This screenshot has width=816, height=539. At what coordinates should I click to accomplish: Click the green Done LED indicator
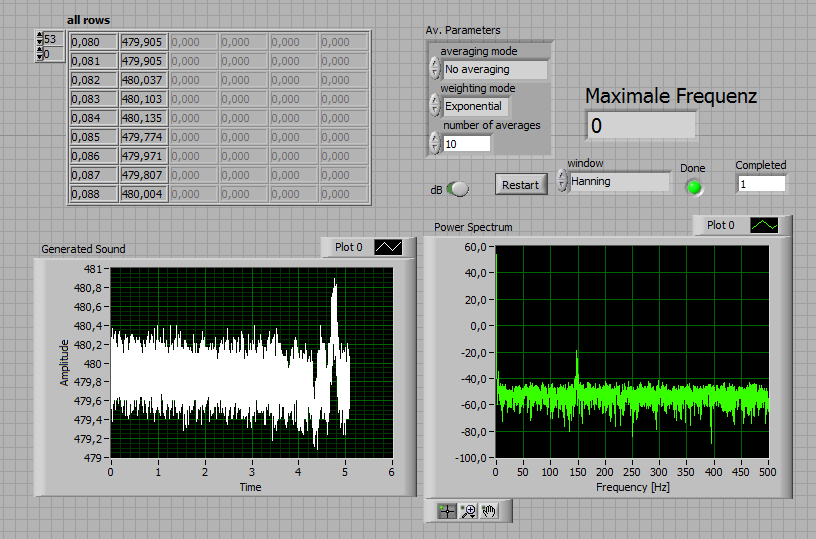click(693, 187)
